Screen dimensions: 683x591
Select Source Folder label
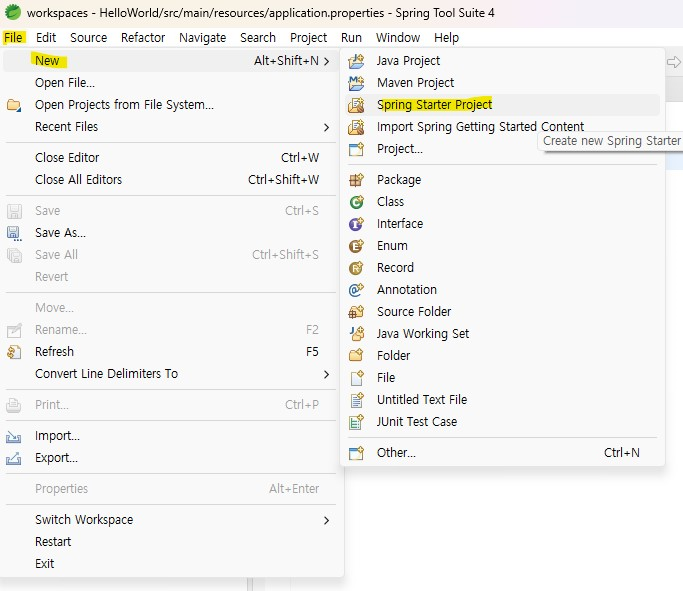point(414,312)
